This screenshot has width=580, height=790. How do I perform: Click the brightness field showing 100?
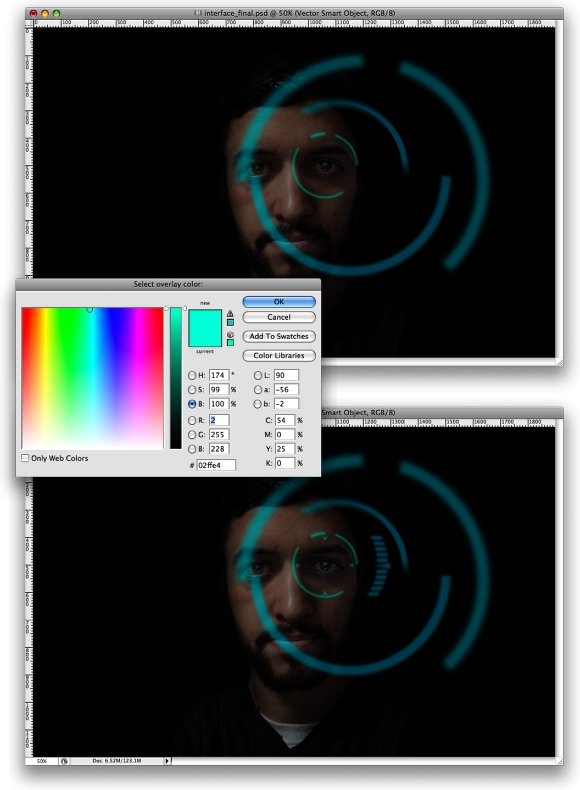pyautogui.click(x=219, y=404)
